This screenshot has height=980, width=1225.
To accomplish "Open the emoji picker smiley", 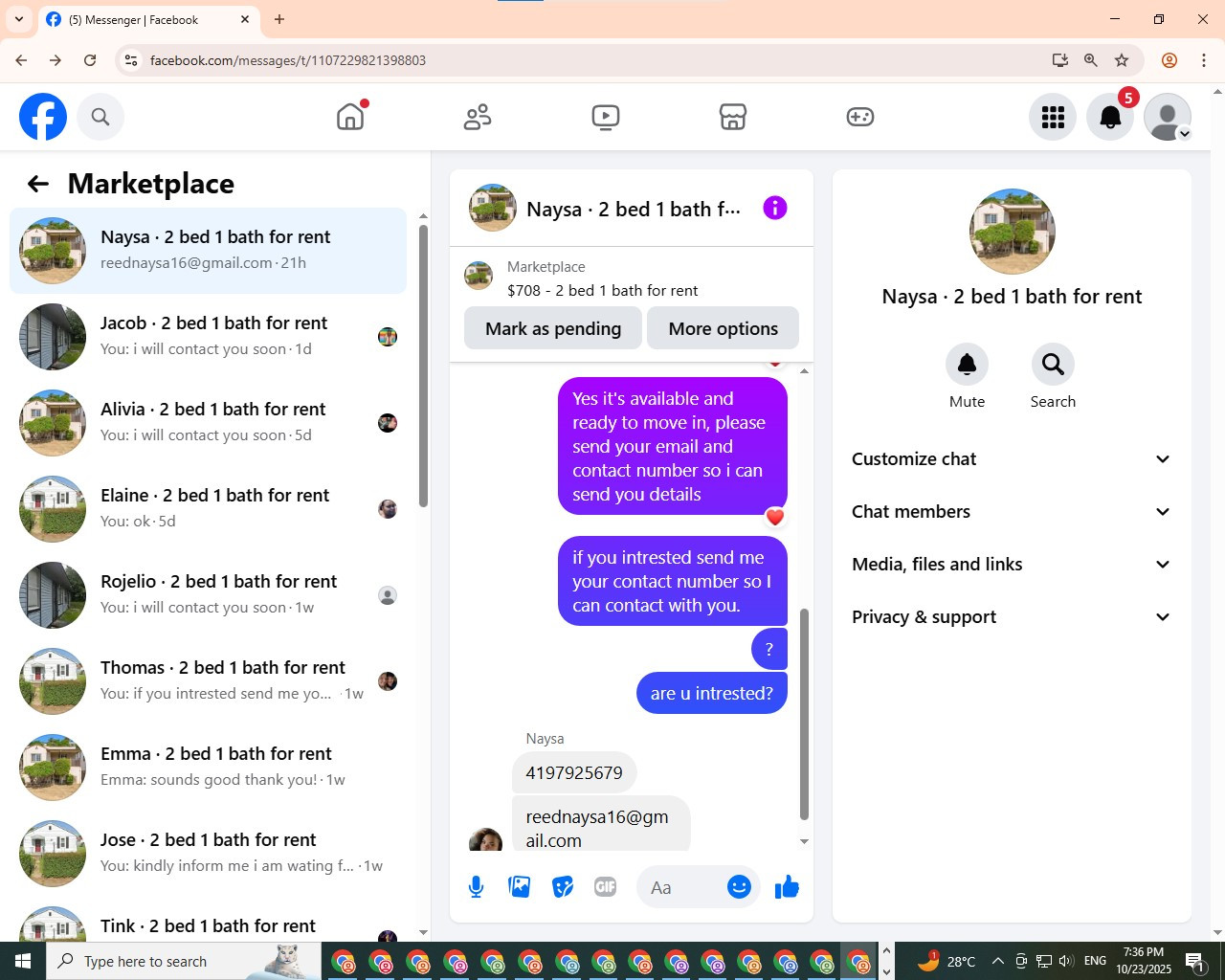I will click(x=739, y=887).
